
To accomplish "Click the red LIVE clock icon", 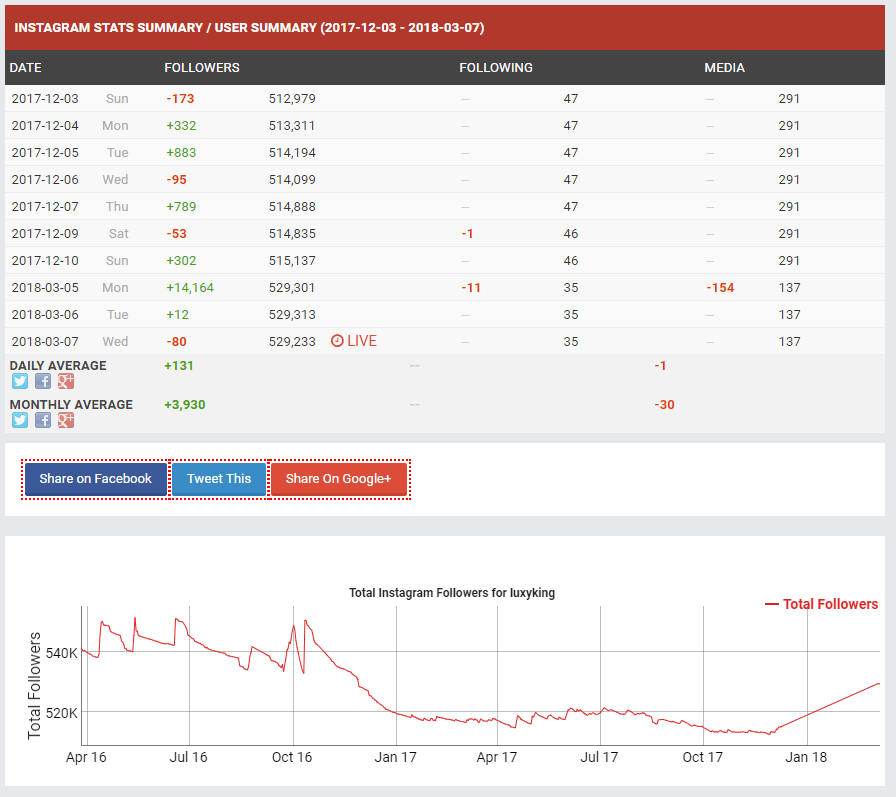I will pyautogui.click(x=337, y=341).
